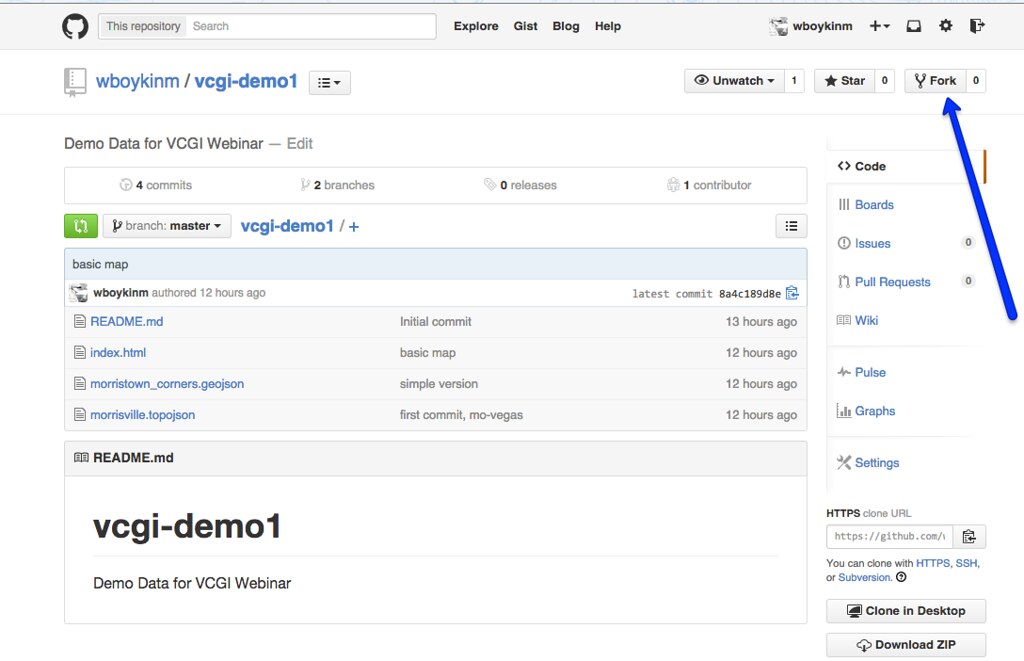Open the create new plus menu
Screen dimensions: 1024x661
click(x=879, y=26)
